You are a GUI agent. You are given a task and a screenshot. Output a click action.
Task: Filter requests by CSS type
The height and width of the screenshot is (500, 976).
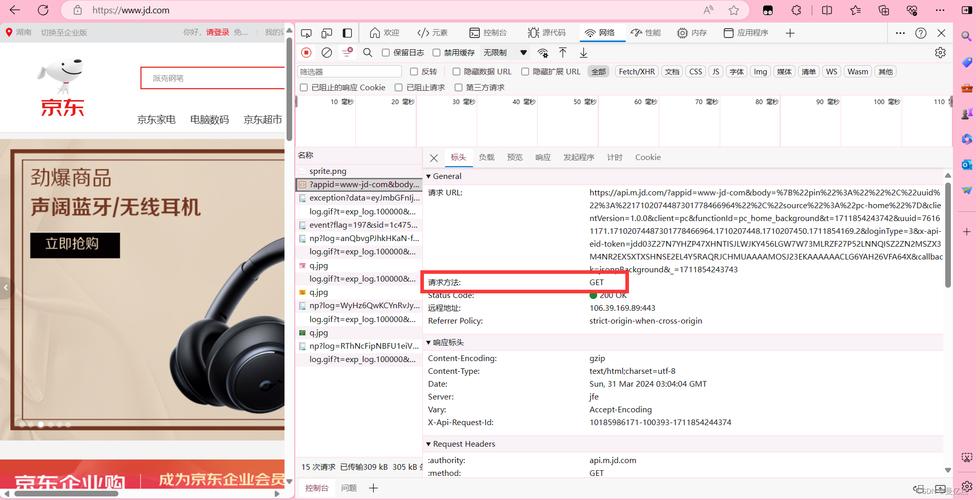(695, 72)
